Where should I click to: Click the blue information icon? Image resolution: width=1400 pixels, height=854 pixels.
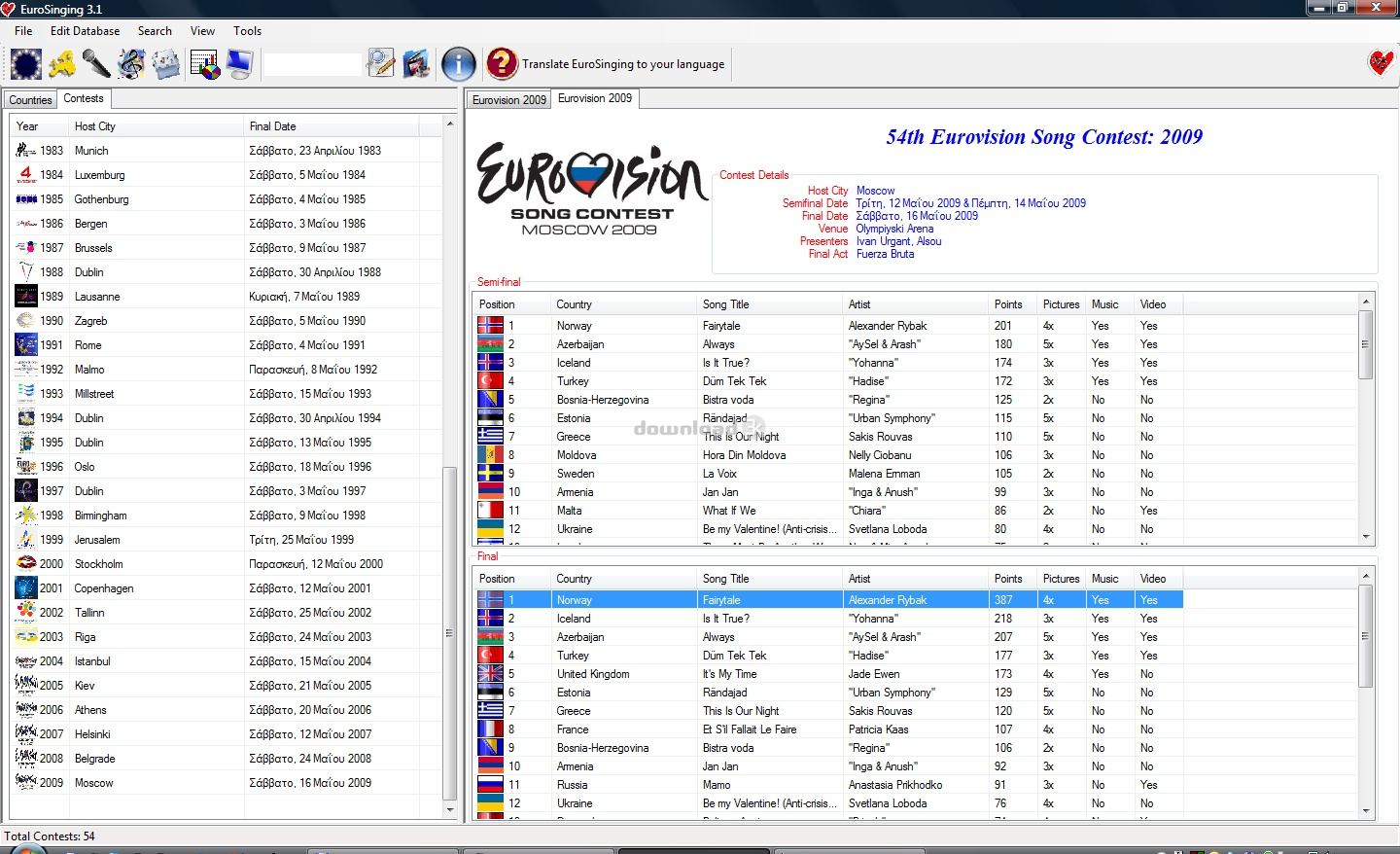[459, 64]
